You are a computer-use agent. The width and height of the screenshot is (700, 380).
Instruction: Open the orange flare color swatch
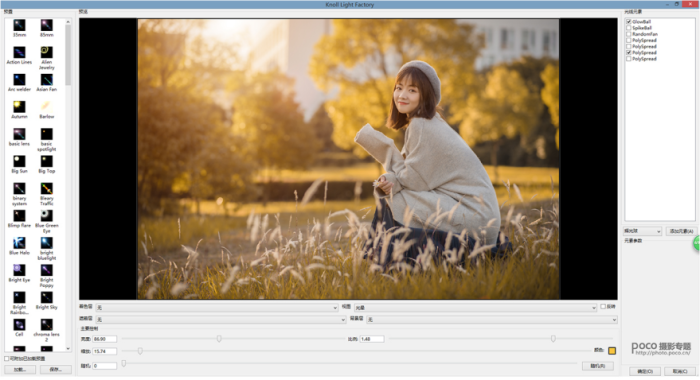point(612,351)
